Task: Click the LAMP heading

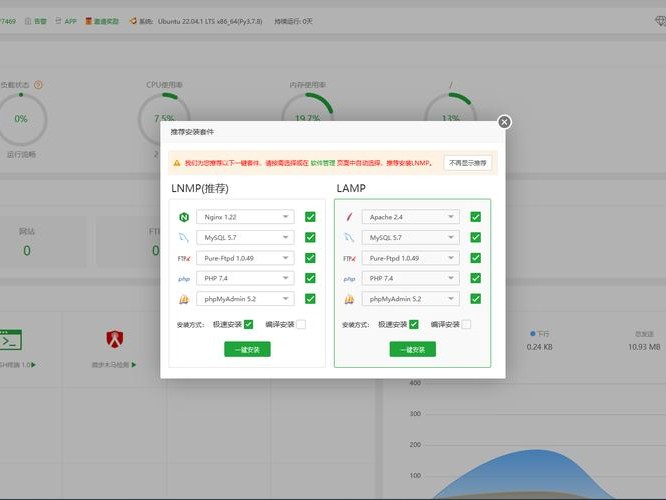Action: 351,188
